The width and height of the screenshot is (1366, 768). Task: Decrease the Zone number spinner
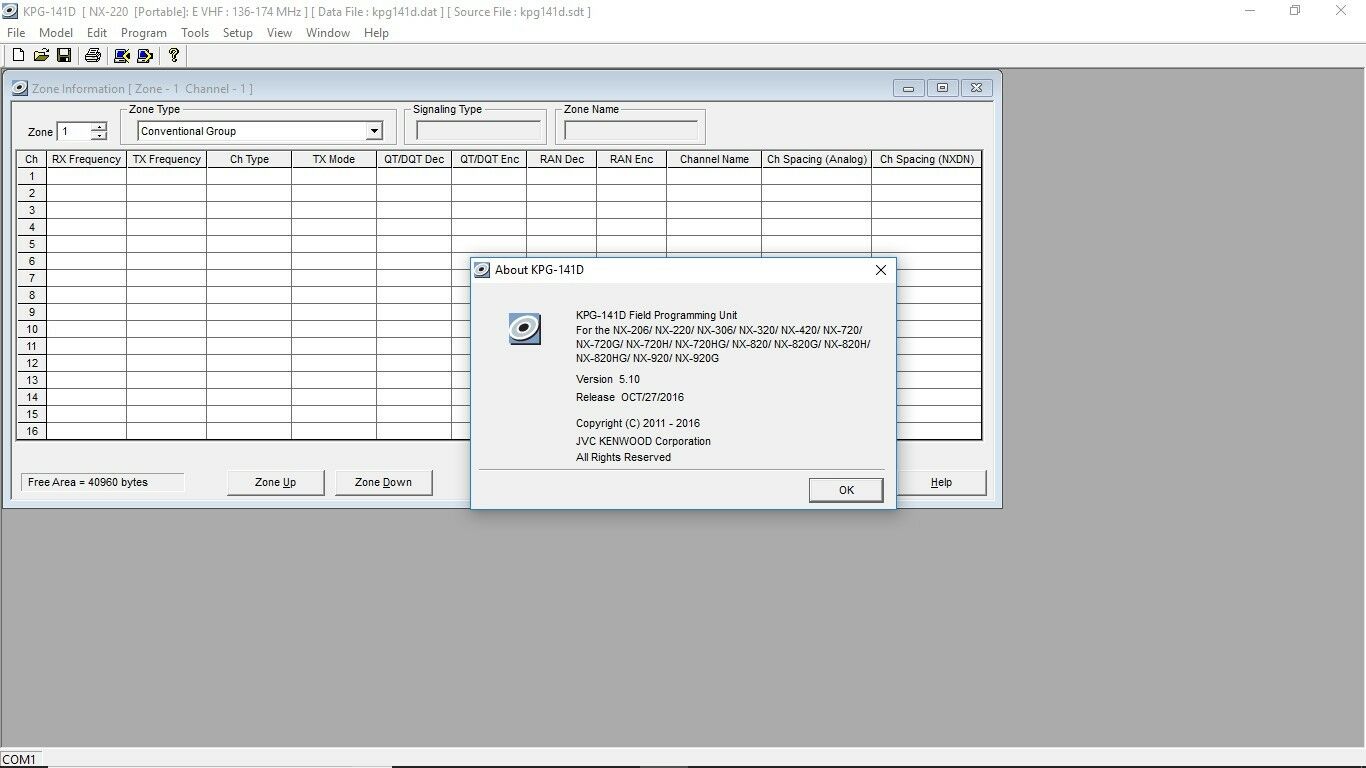(x=98, y=136)
